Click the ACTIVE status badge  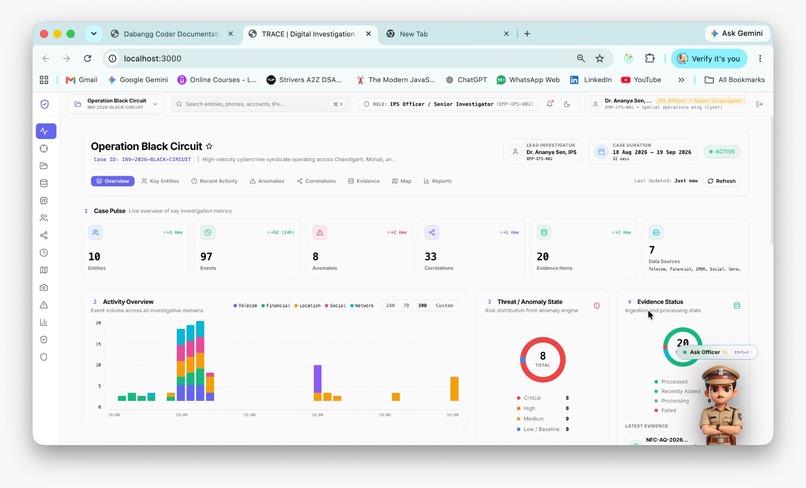point(722,152)
